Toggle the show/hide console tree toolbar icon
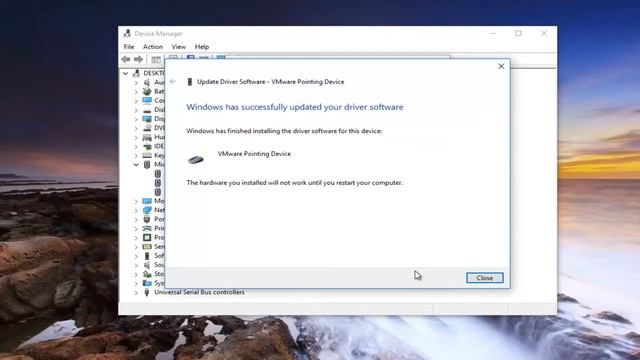 156,60
